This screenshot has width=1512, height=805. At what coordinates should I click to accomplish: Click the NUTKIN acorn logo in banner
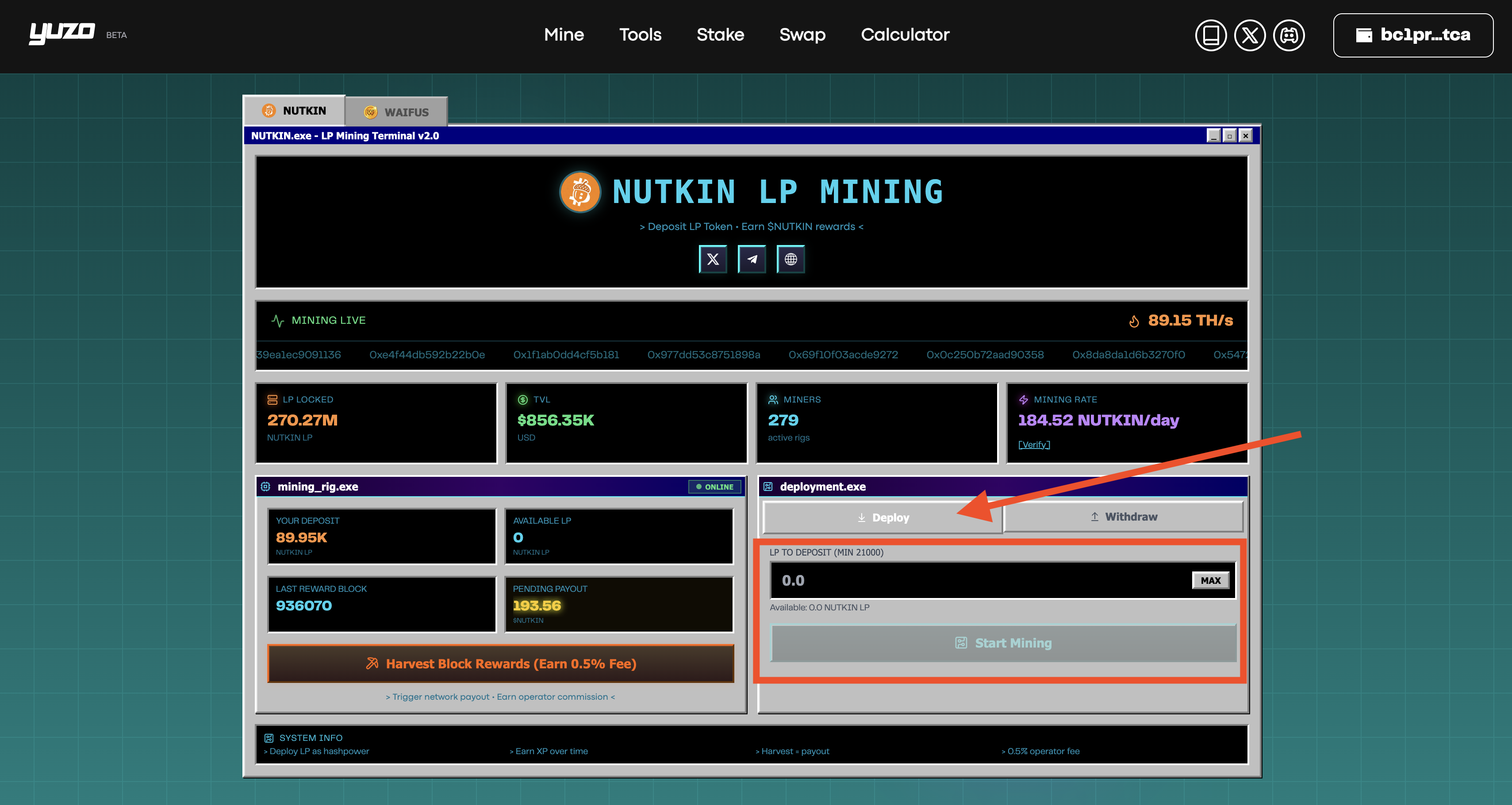pyautogui.click(x=580, y=192)
